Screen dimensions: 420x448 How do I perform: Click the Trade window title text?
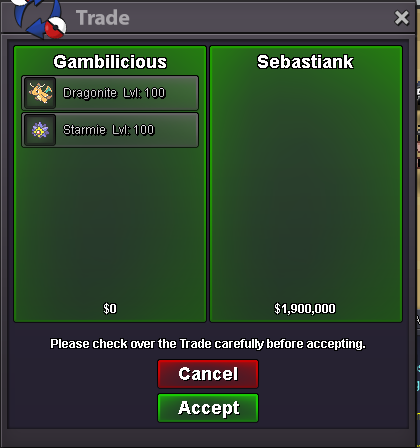click(x=103, y=18)
